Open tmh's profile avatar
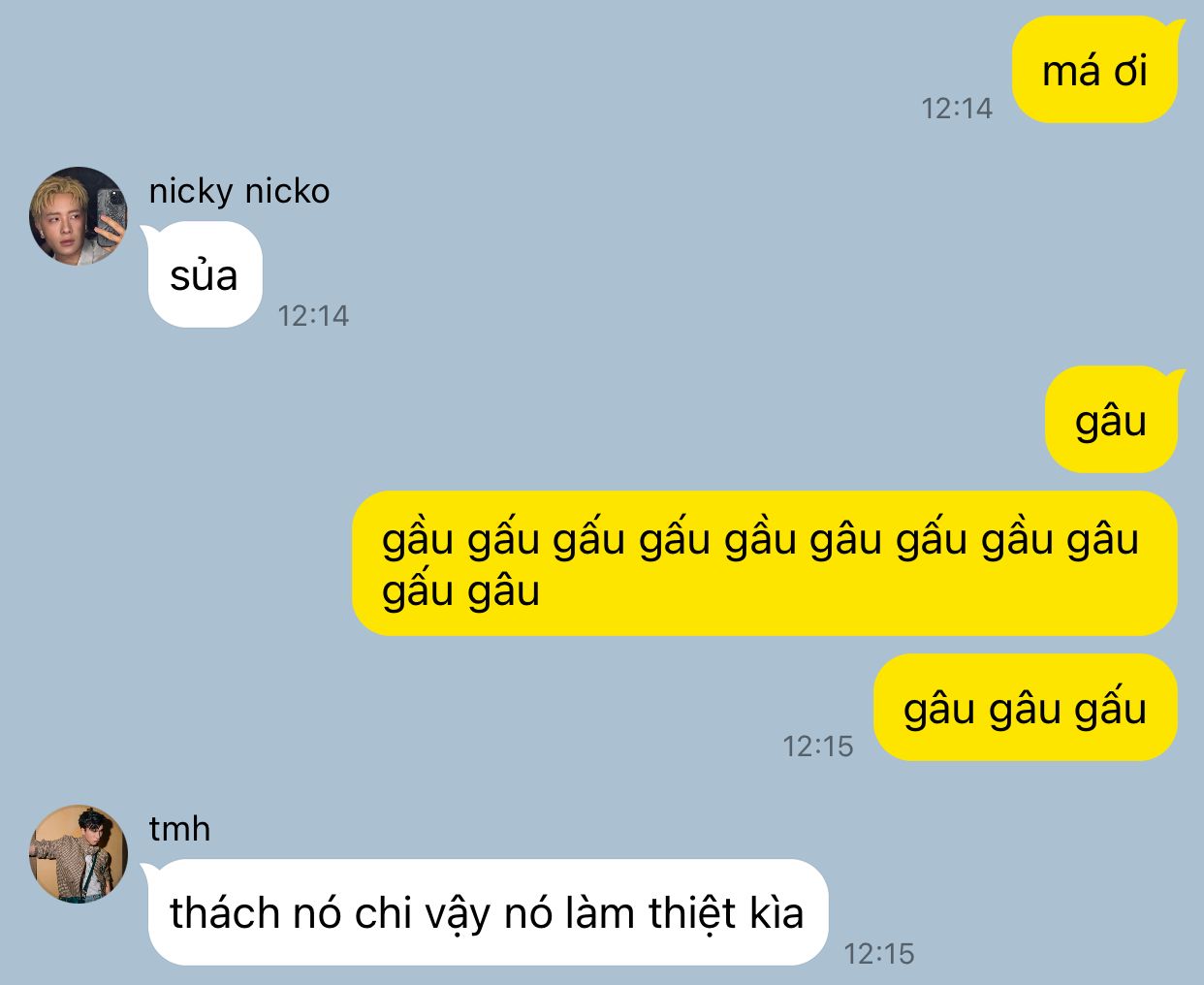This screenshot has width=1204, height=985. 79,853
